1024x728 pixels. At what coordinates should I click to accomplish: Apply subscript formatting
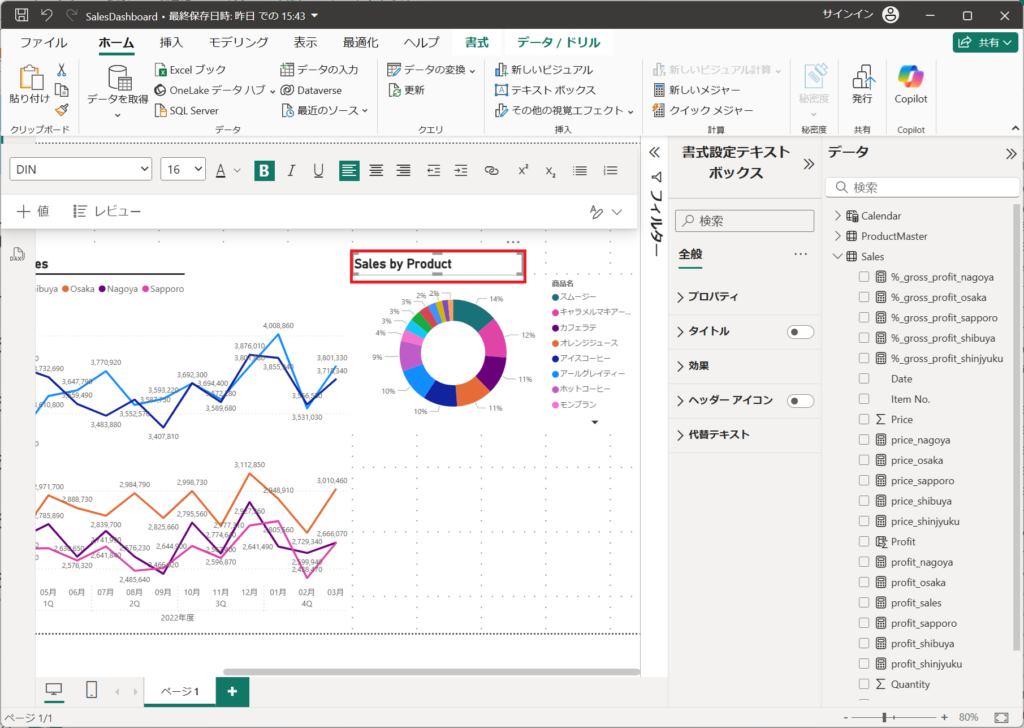click(551, 171)
